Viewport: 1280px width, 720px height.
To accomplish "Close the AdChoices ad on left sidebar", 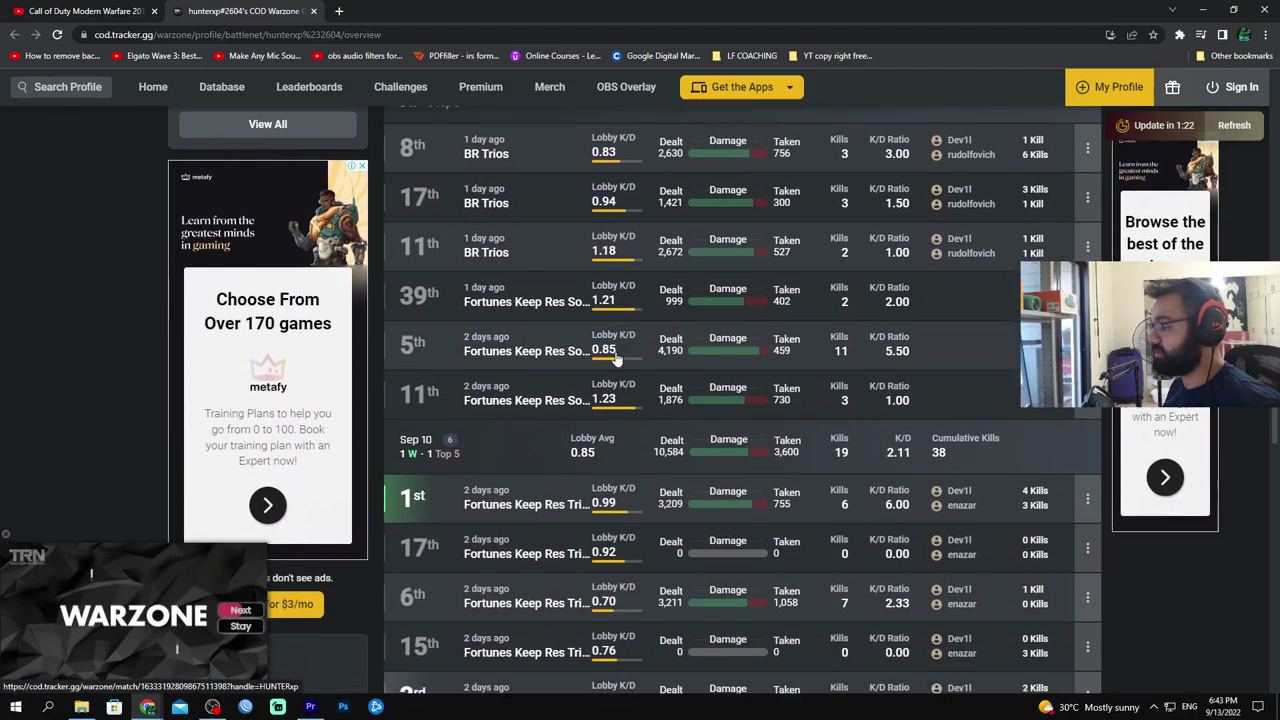I will (x=360, y=166).
